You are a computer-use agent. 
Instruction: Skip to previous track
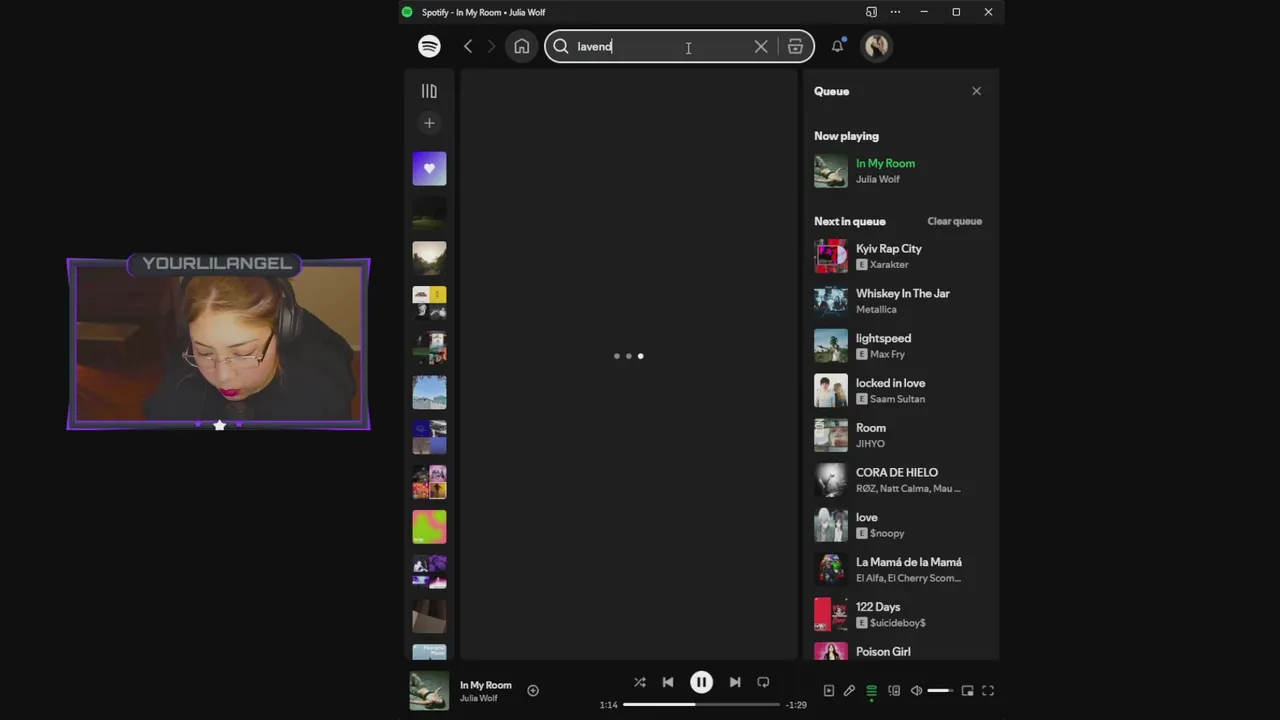(668, 682)
